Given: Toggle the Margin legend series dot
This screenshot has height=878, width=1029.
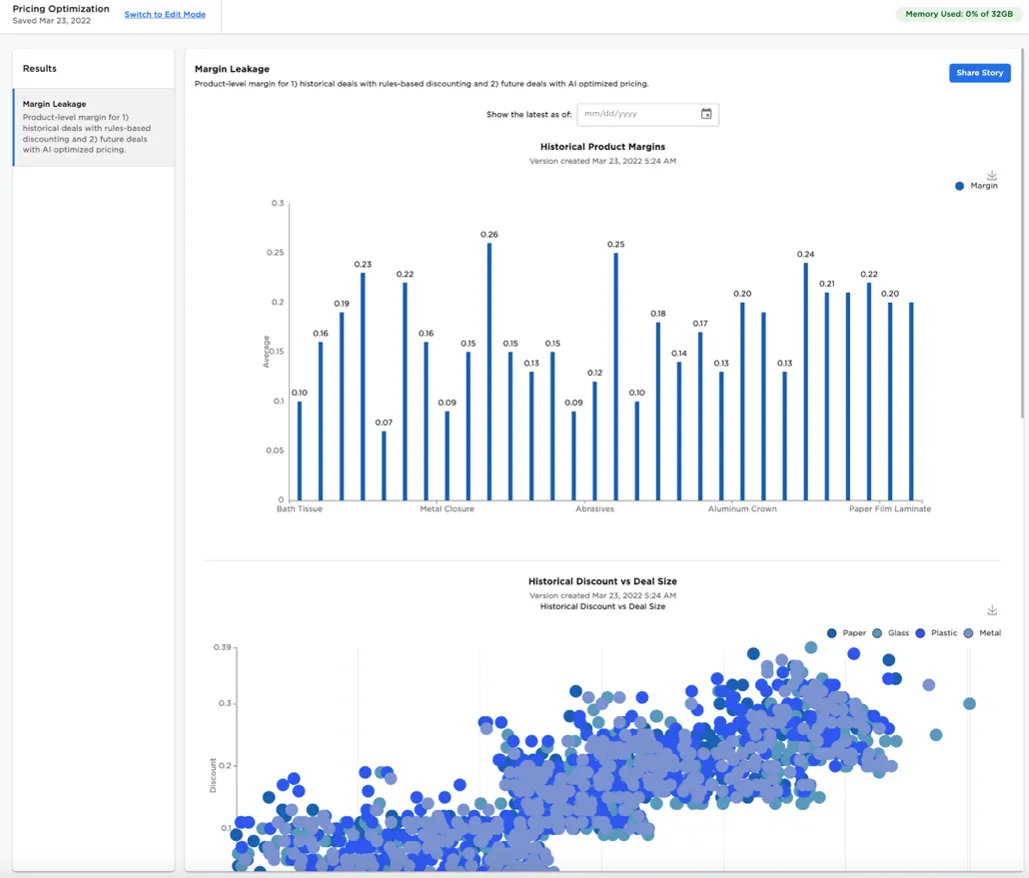Looking at the screenshot, I should pyautogui.click(x=960, y=186).
